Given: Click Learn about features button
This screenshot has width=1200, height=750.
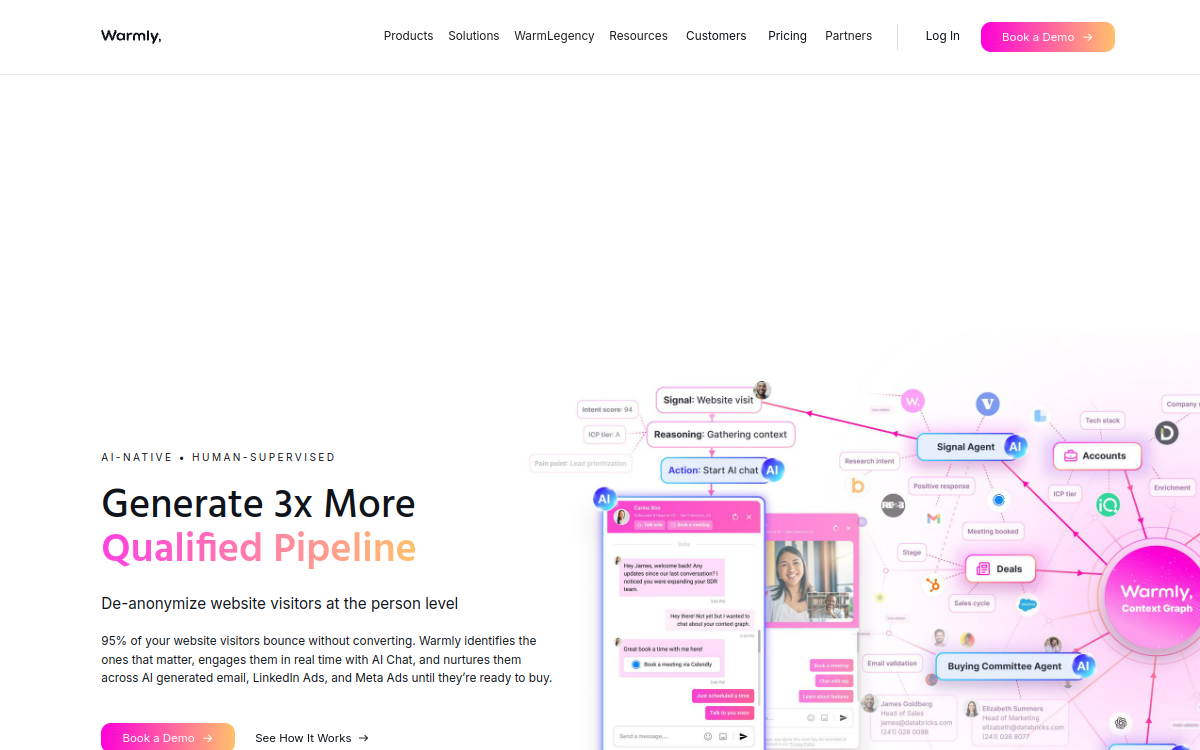Looking at the screenshot, I should 826,696.
